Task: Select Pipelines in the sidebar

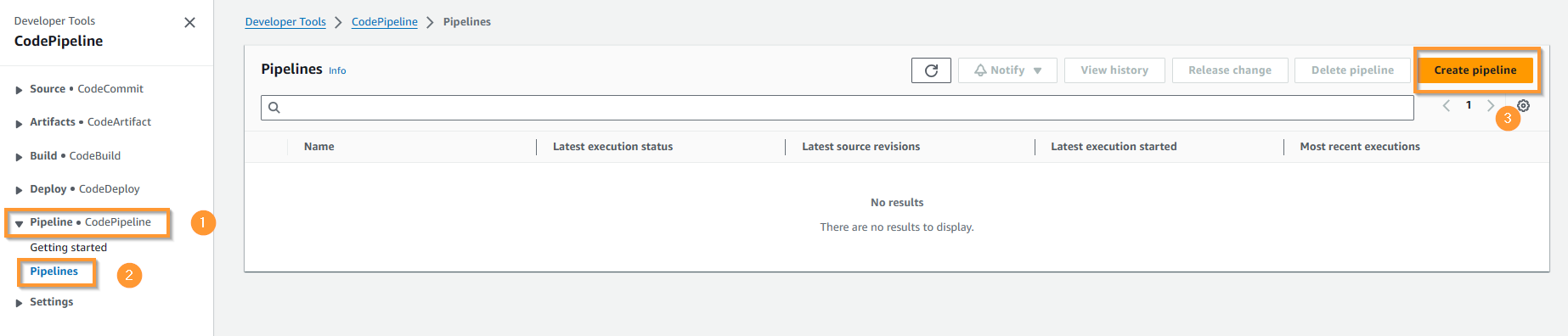Action: 54,272
